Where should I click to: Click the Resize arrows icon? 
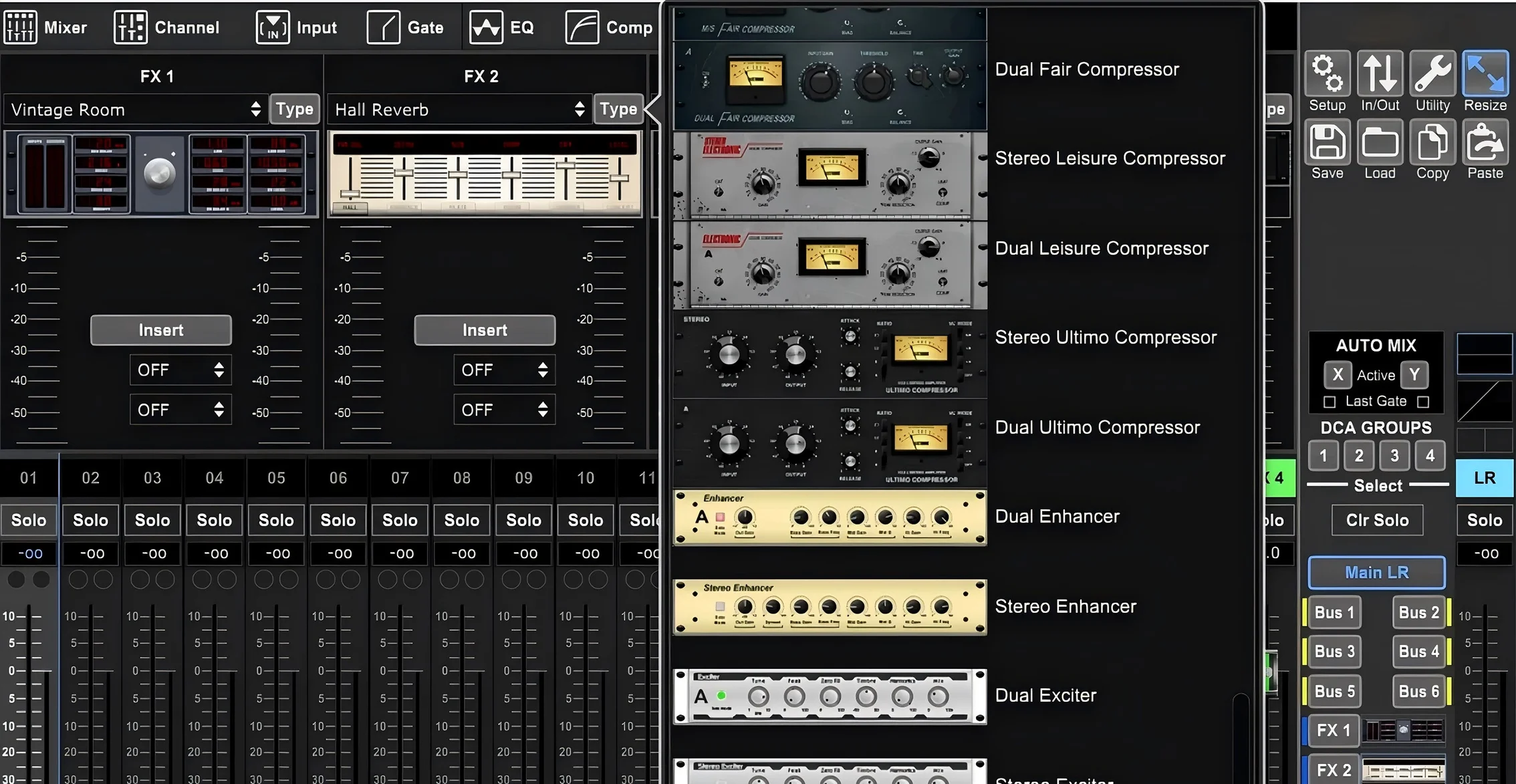[x=1485, y=74]
